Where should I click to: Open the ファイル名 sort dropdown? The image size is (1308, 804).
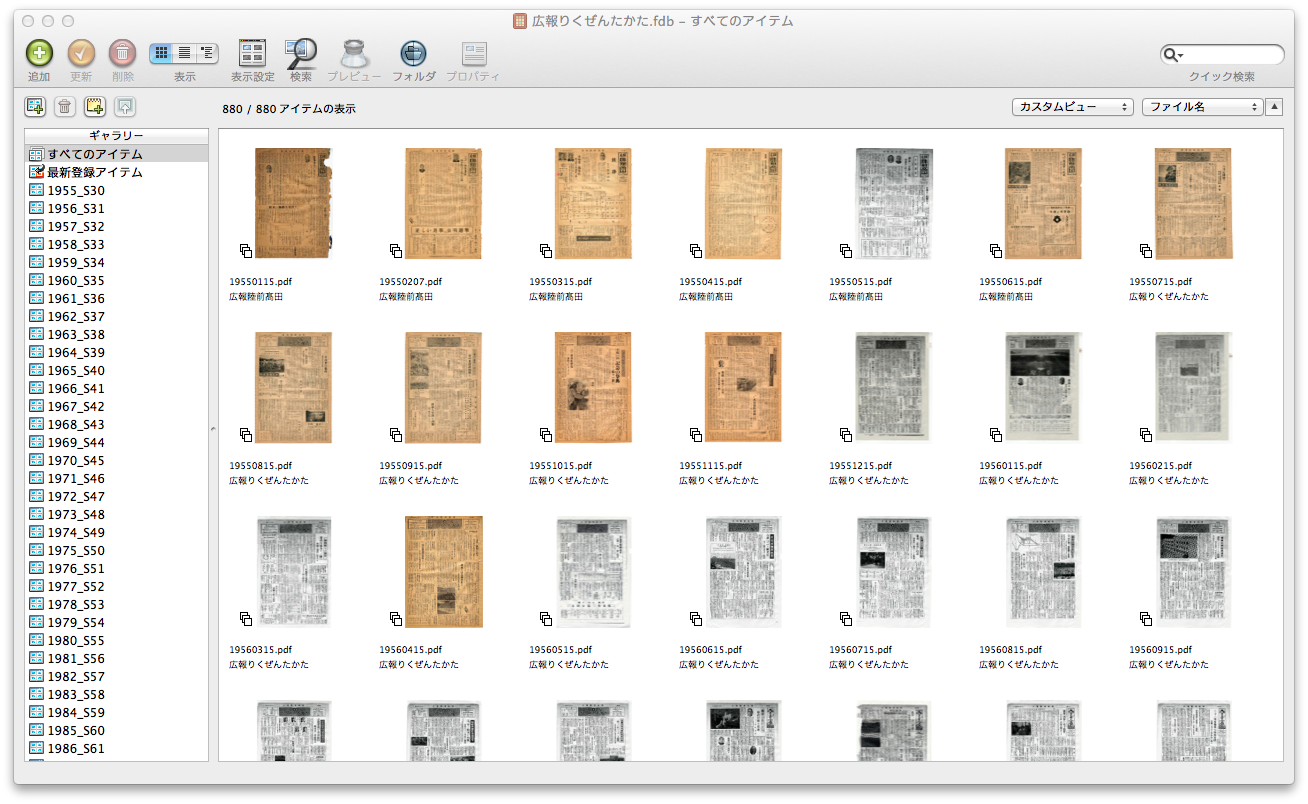coord(1203,107)
